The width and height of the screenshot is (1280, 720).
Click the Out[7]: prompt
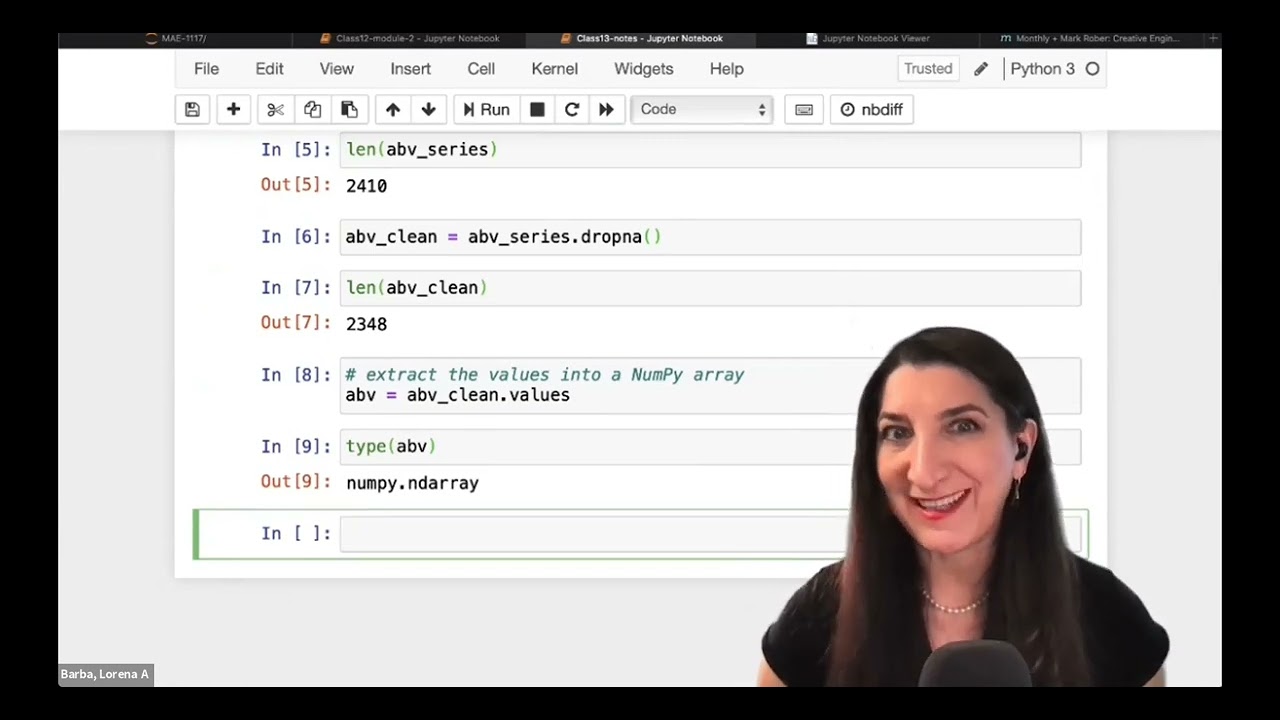pos(295,322)
